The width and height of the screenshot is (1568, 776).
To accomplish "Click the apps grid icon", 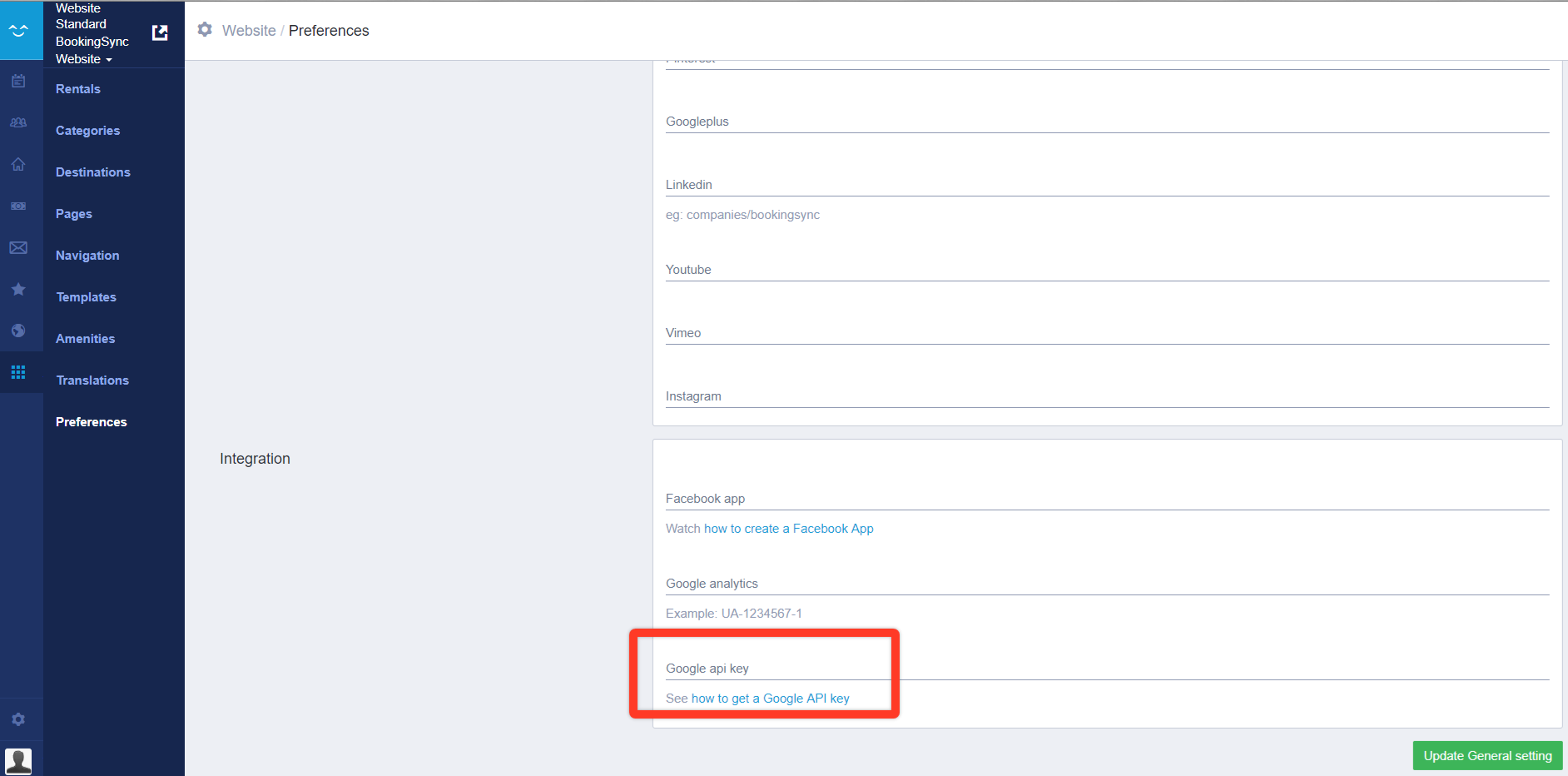I will point(18,372).
